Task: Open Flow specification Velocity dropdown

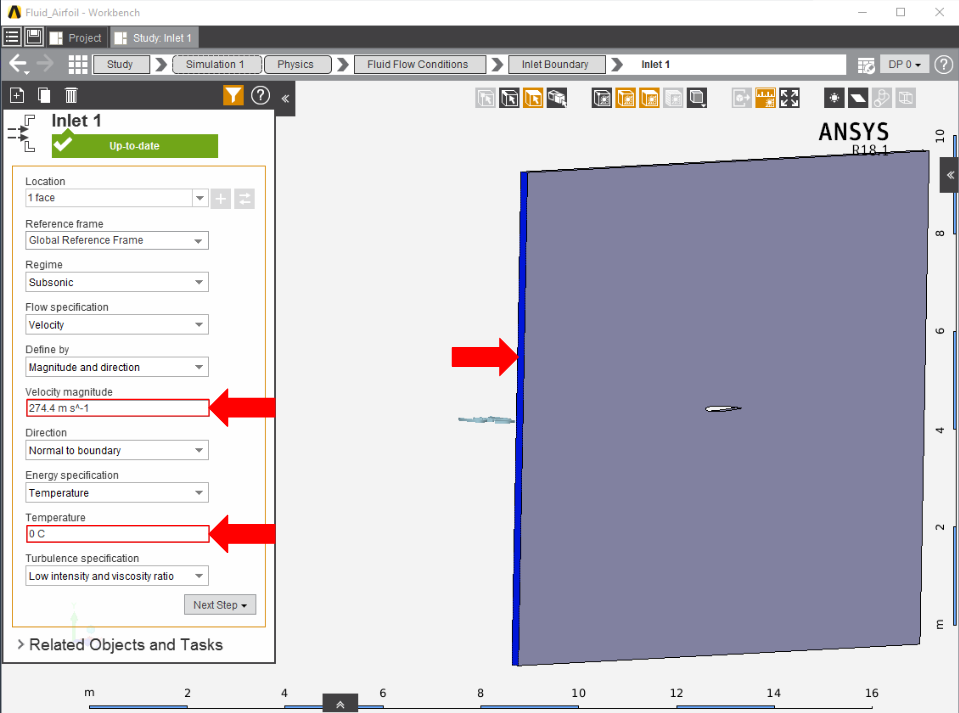Action: pos(117,325)
